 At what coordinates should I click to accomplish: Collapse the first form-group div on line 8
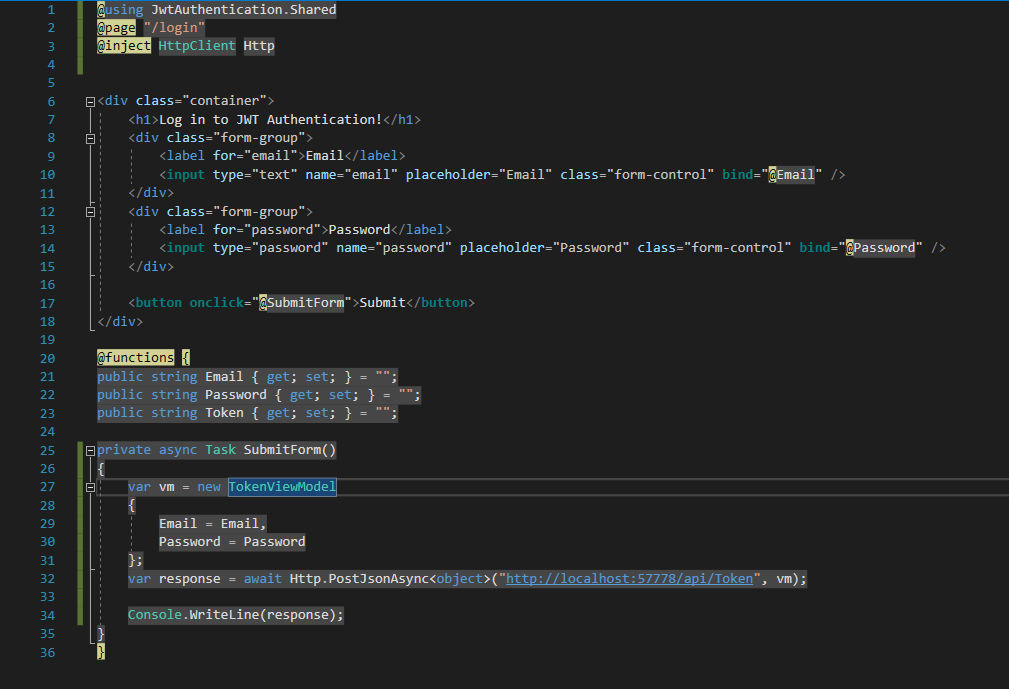(91, 138)
